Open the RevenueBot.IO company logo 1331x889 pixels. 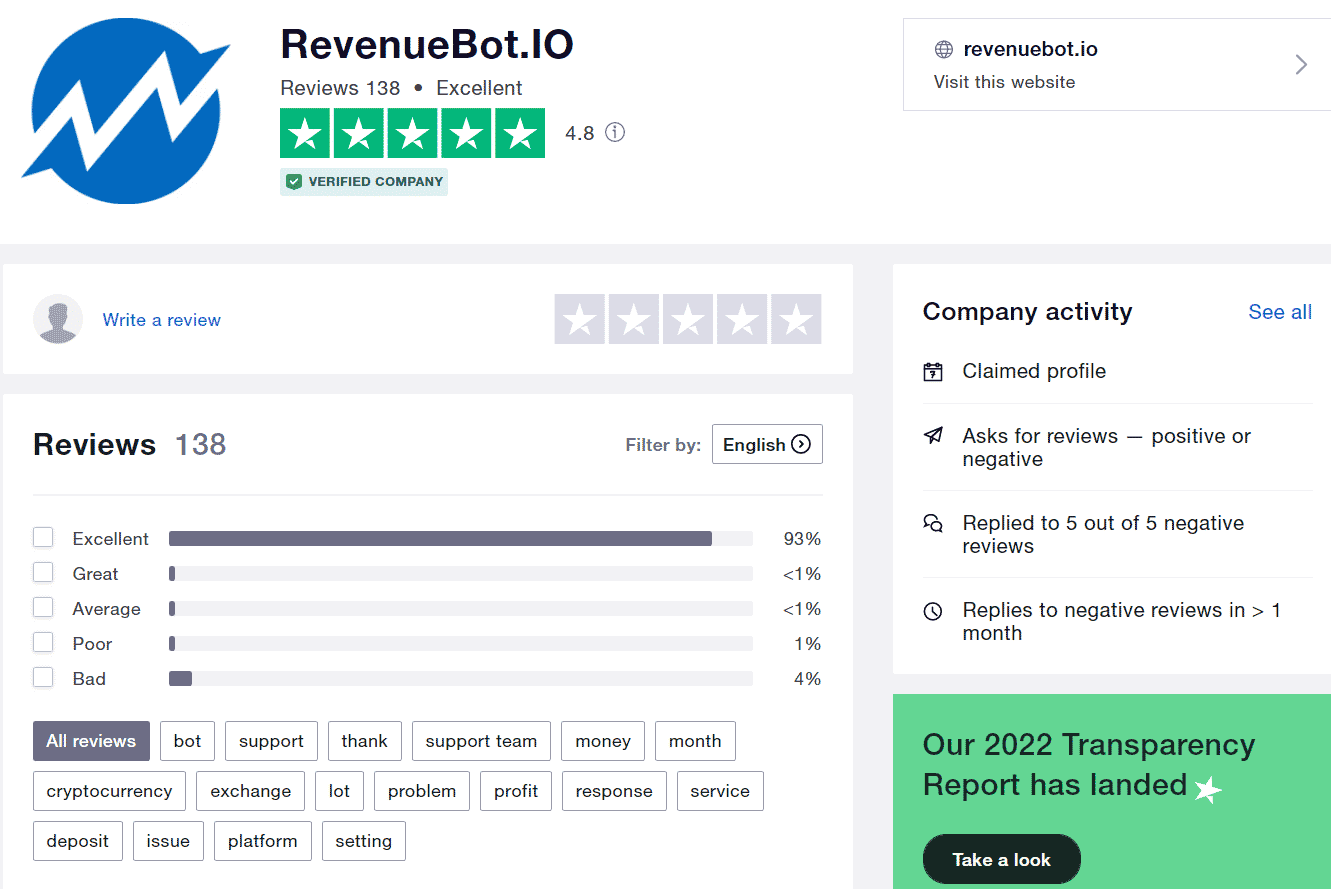[125, 110]
